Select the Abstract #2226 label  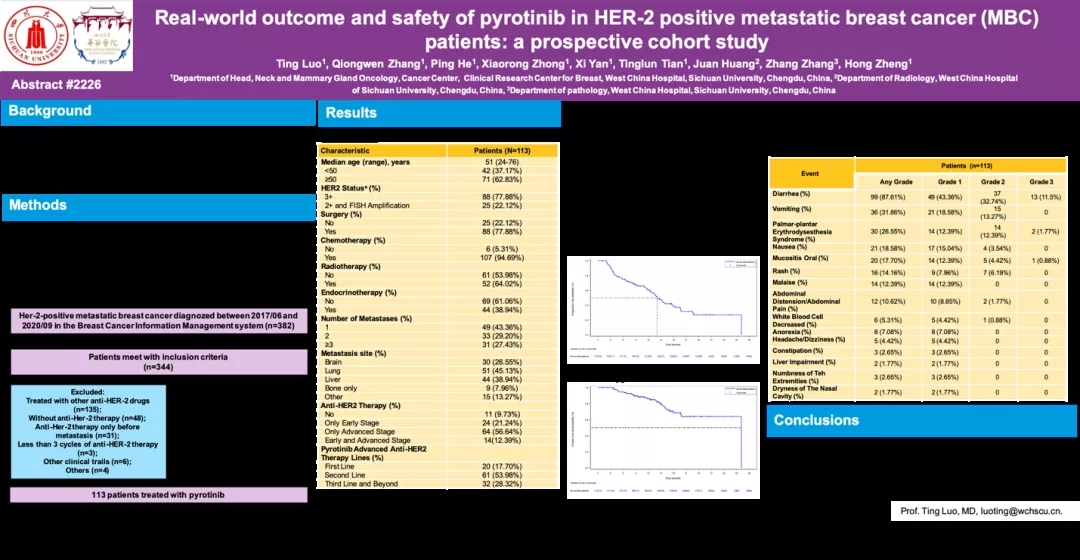click(57, 85)
